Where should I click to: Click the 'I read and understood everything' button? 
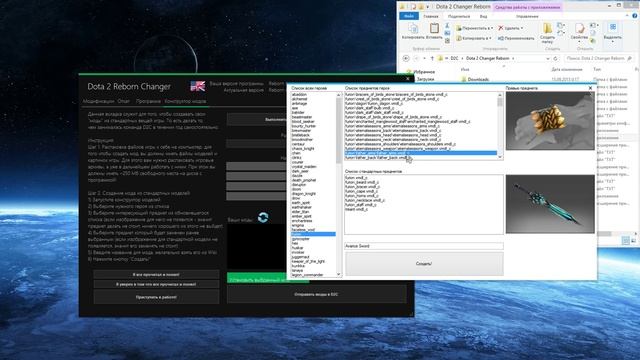point(156,275)
